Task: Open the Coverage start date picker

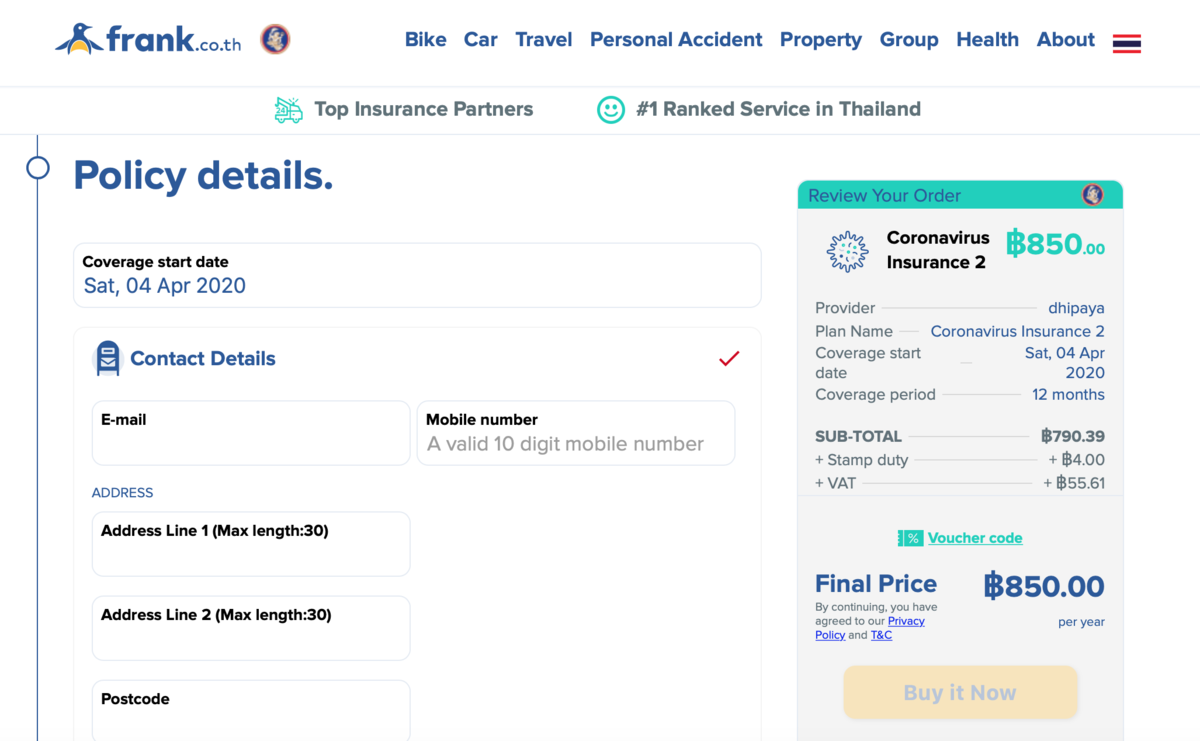Action: pyautogui.click(x=417, y=275)
